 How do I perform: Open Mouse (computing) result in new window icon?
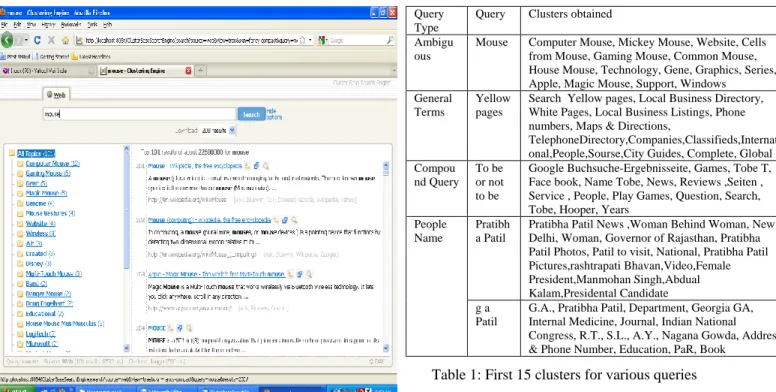[x=285, y=220]
